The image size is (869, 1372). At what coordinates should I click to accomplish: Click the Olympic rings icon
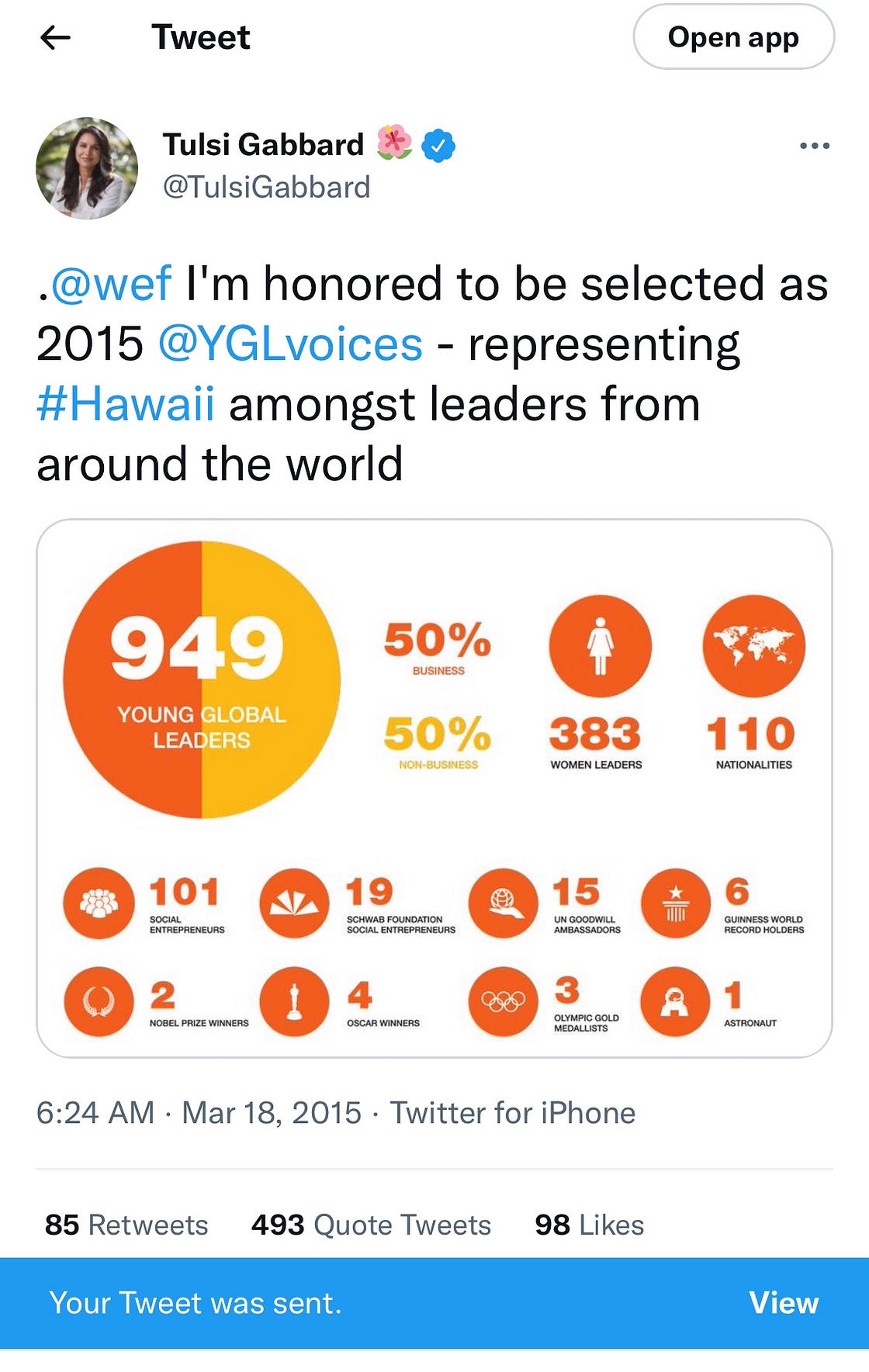click(503, 1001)
